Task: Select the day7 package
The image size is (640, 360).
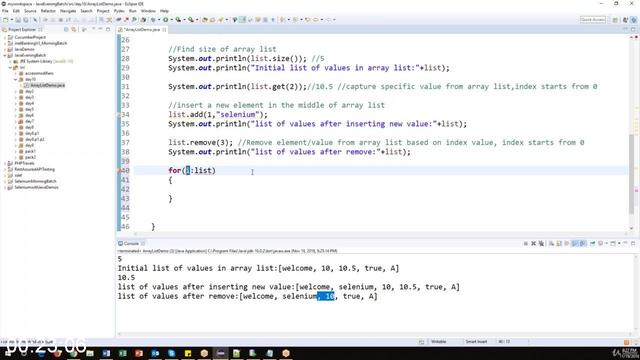Action: pyautogui.click(x=26, y=121)
